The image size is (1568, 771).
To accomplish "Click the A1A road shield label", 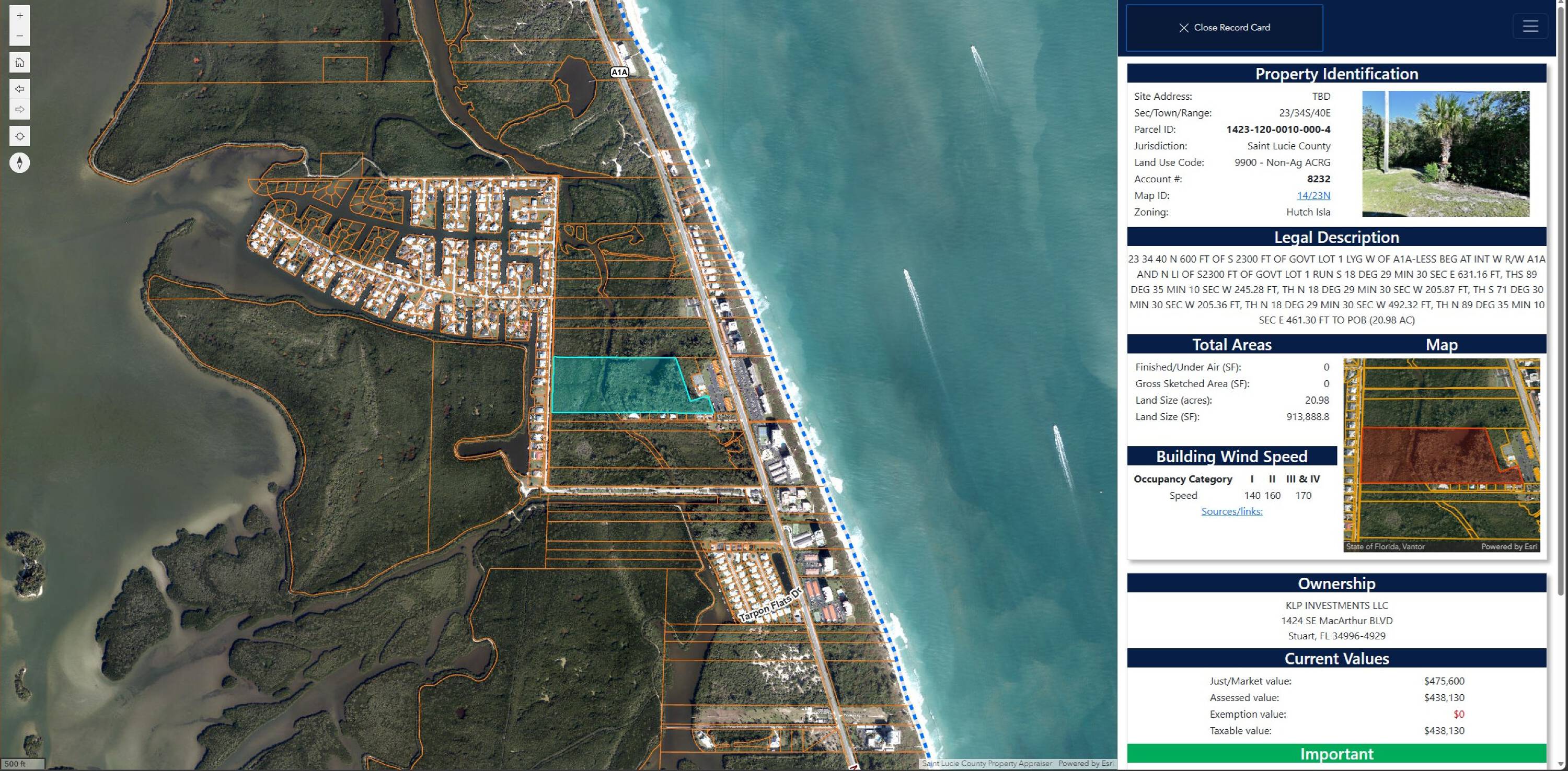I will pos(619,72).
